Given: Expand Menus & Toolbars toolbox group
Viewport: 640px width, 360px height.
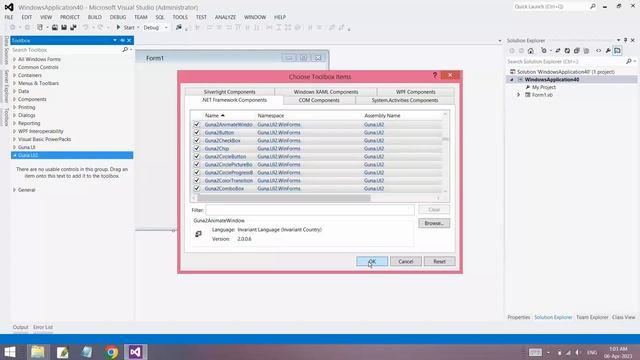Looking at the screenshot, I should point(15,83).
